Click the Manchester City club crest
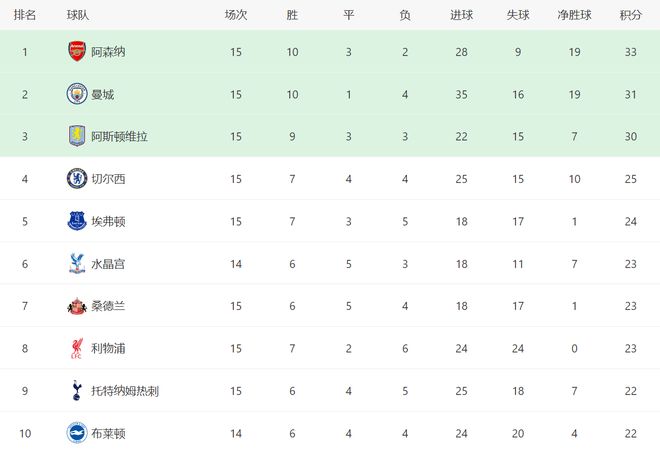The height and width of the screenshot is (452, 660). [x=76, y=94]
